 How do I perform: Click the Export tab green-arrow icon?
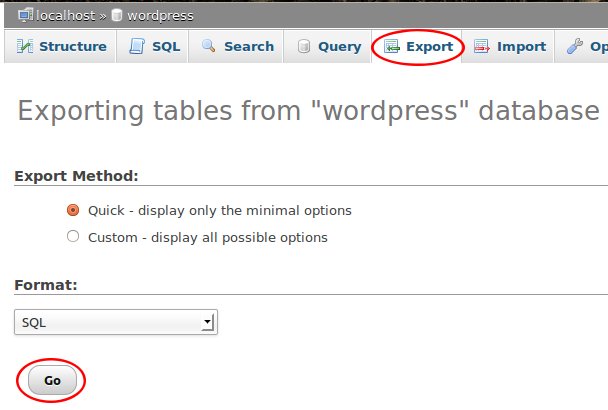click(x=391, y=46)
